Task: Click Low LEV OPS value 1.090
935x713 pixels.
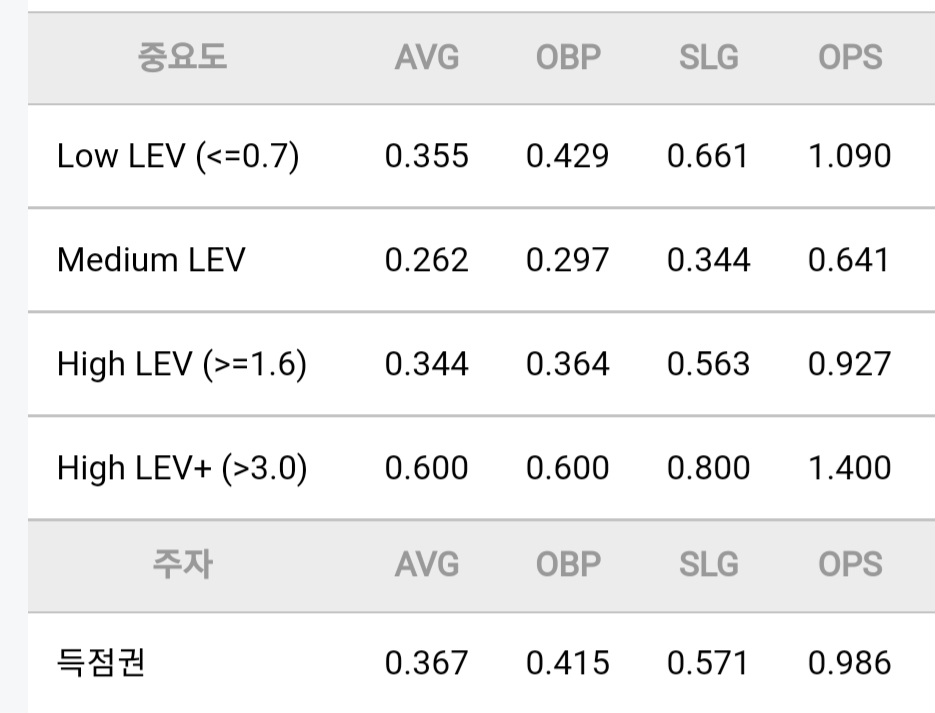Action: (x=850, y=156)
